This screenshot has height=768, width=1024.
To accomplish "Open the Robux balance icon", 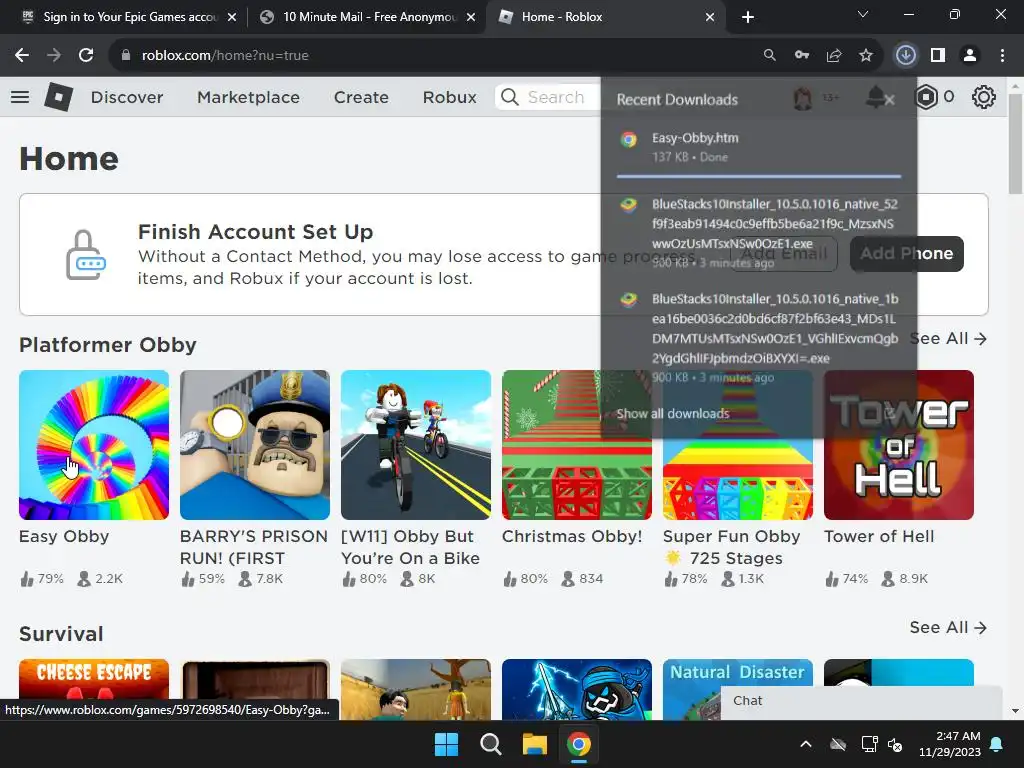I will coord(926,97).
